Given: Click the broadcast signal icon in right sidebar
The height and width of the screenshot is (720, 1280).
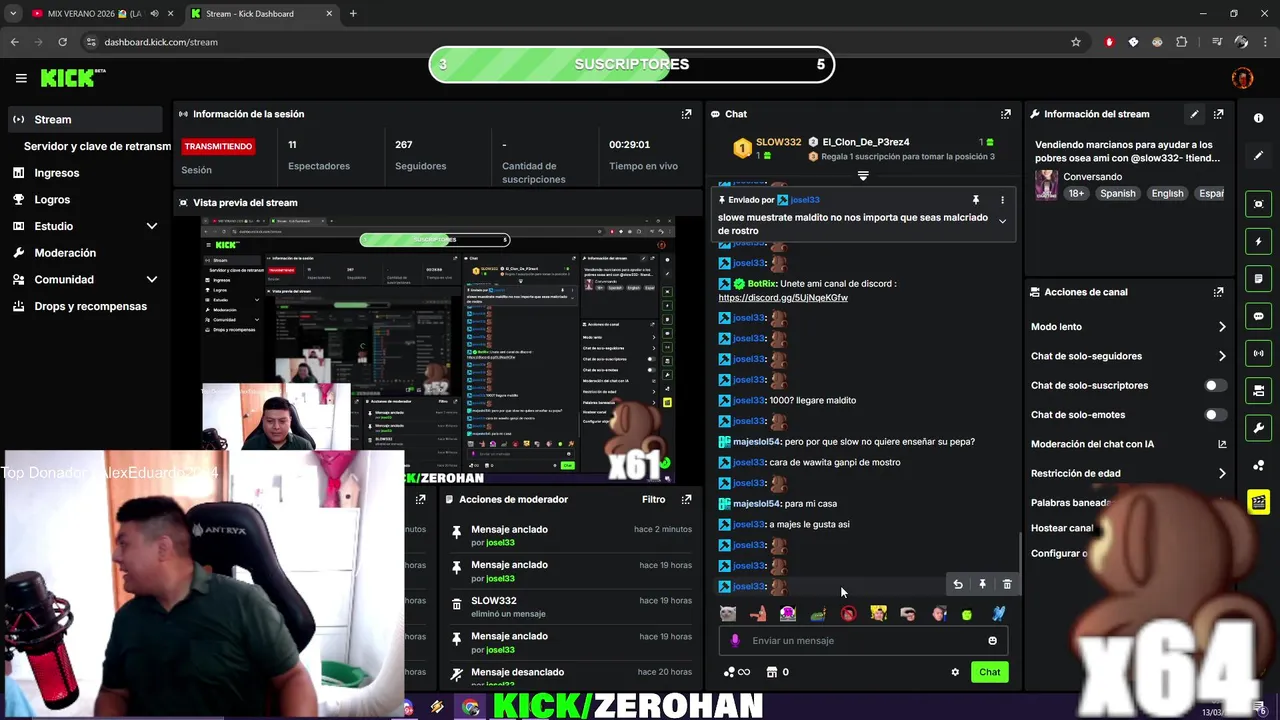Looking at the screenshot, I should 1258,353.
